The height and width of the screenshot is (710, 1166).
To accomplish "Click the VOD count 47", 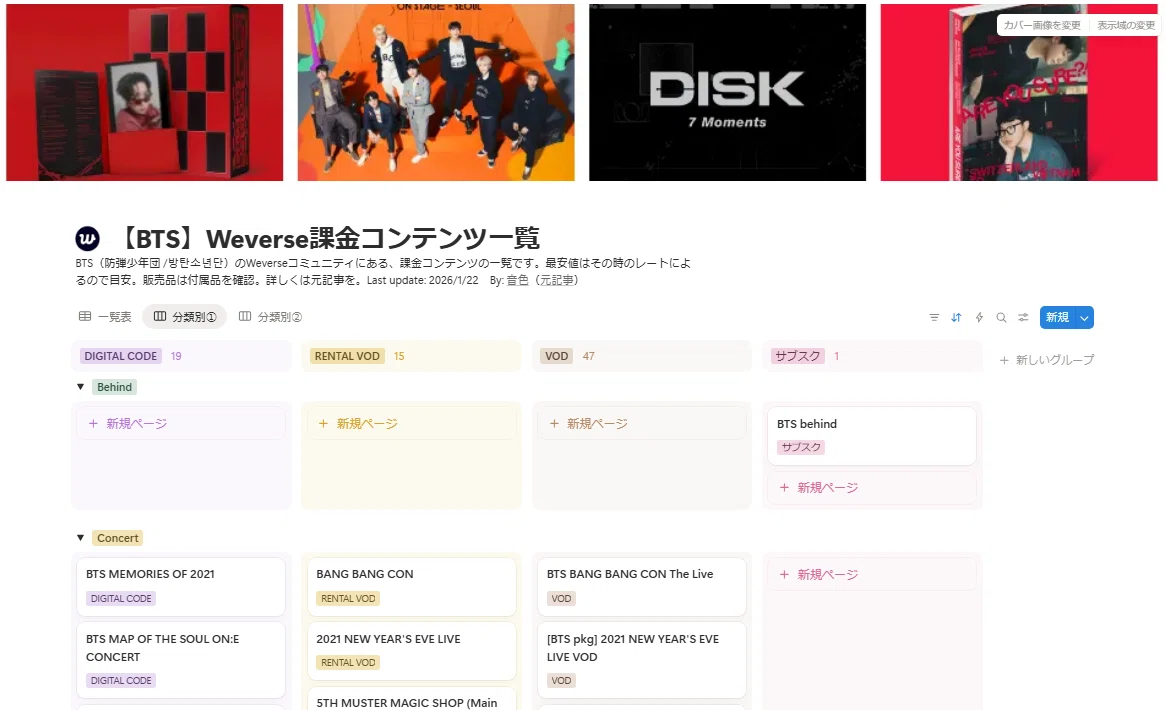I will [588, 356].
